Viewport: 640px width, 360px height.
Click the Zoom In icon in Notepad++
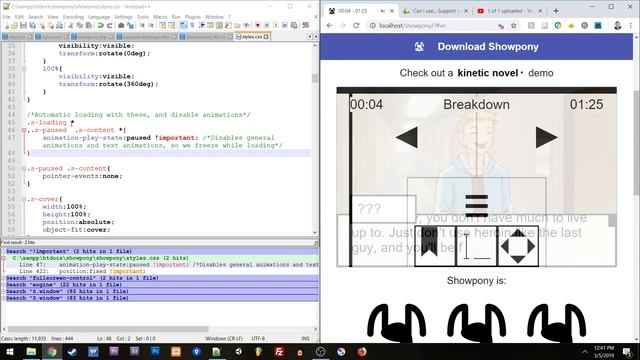point(142,25)
